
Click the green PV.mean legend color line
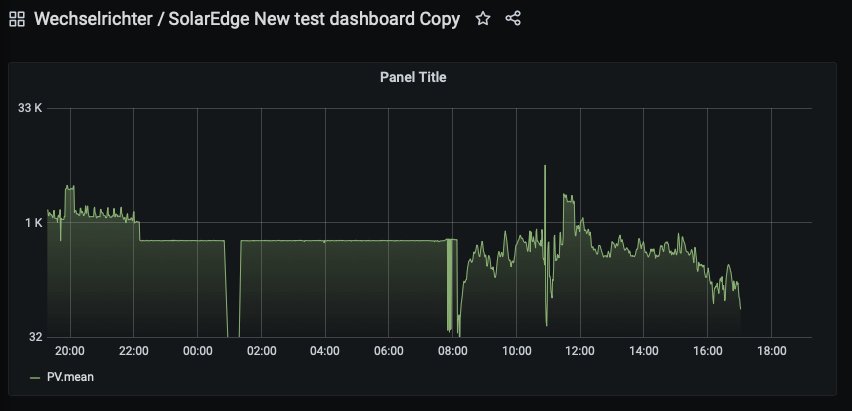(35, 377)
